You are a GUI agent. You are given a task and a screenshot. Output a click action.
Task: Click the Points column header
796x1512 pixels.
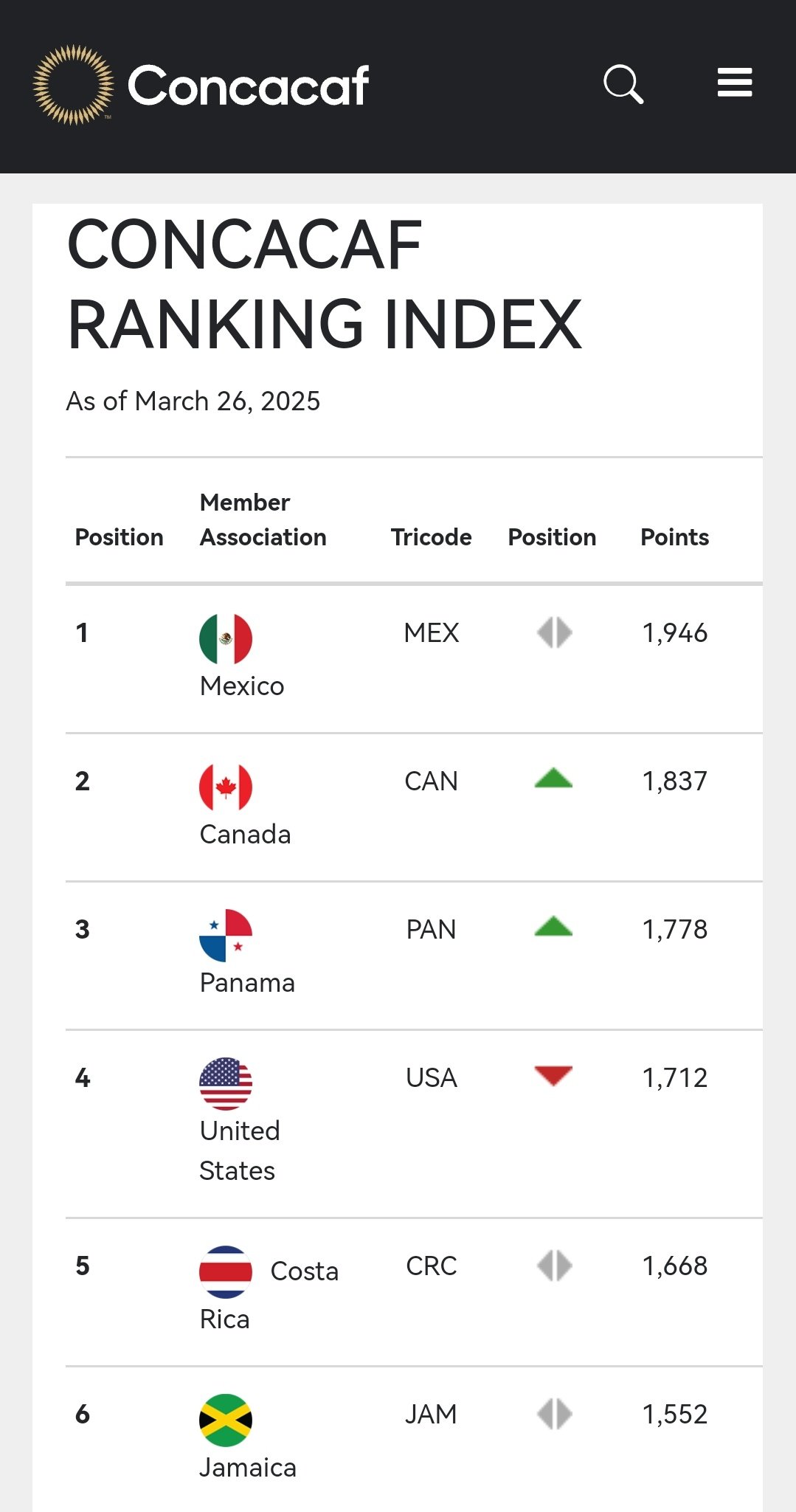[x=674, y=537]
